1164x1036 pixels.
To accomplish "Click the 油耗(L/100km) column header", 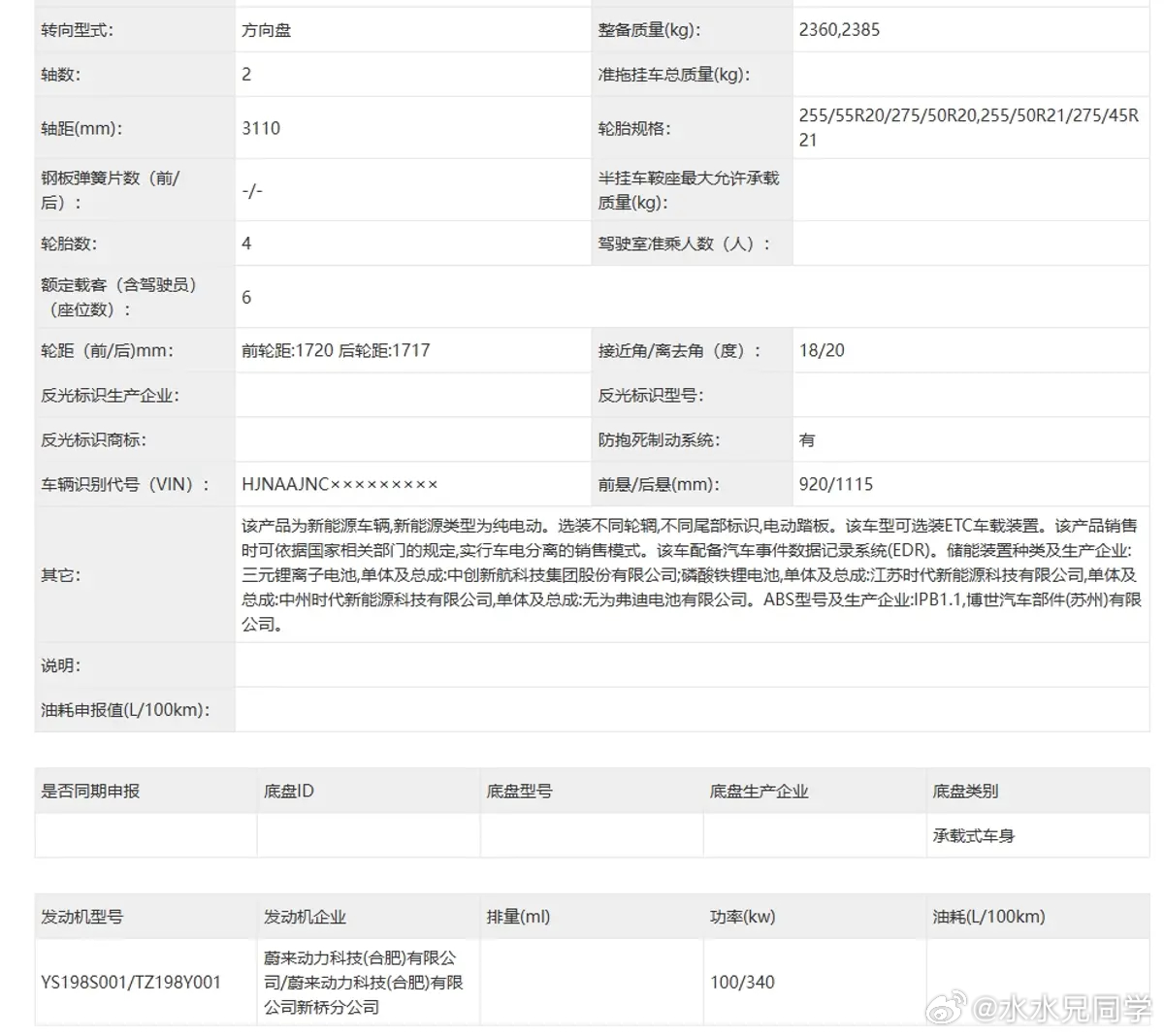I will coord(989,917).
